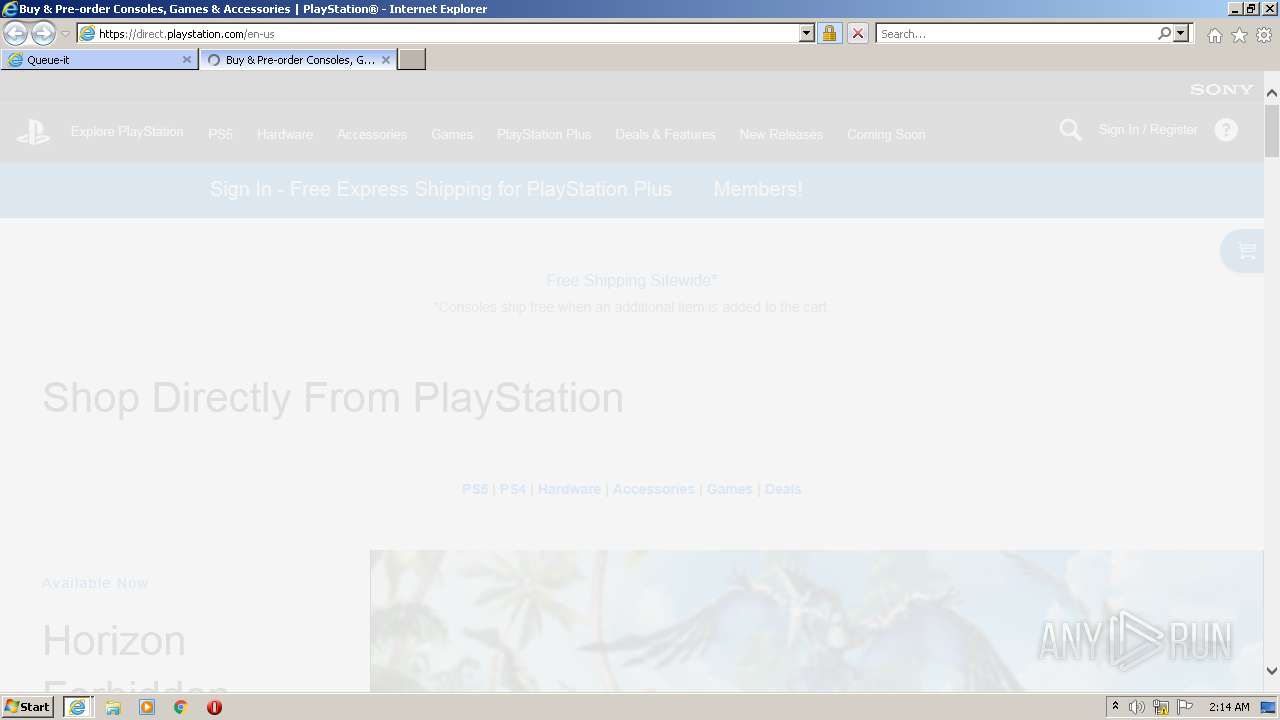Open the Games navigation item
1280x720 pixels.
[452, 134]
